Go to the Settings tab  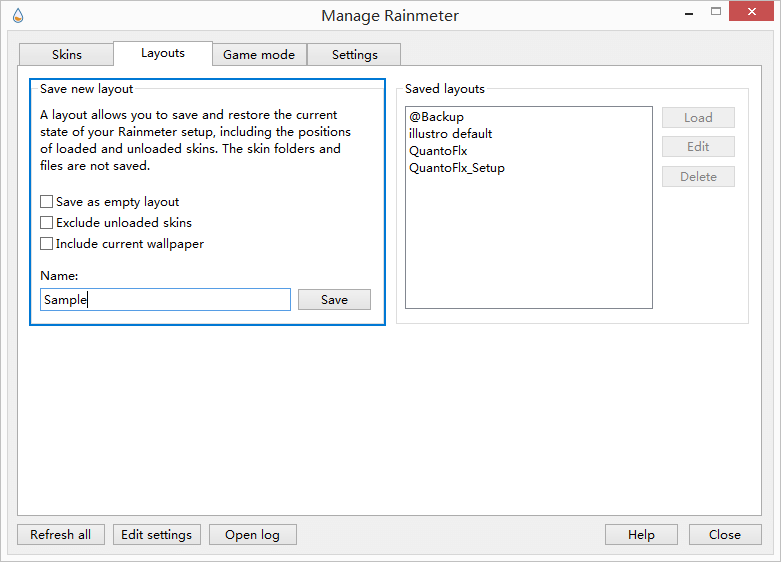click(x=354, y=54)
